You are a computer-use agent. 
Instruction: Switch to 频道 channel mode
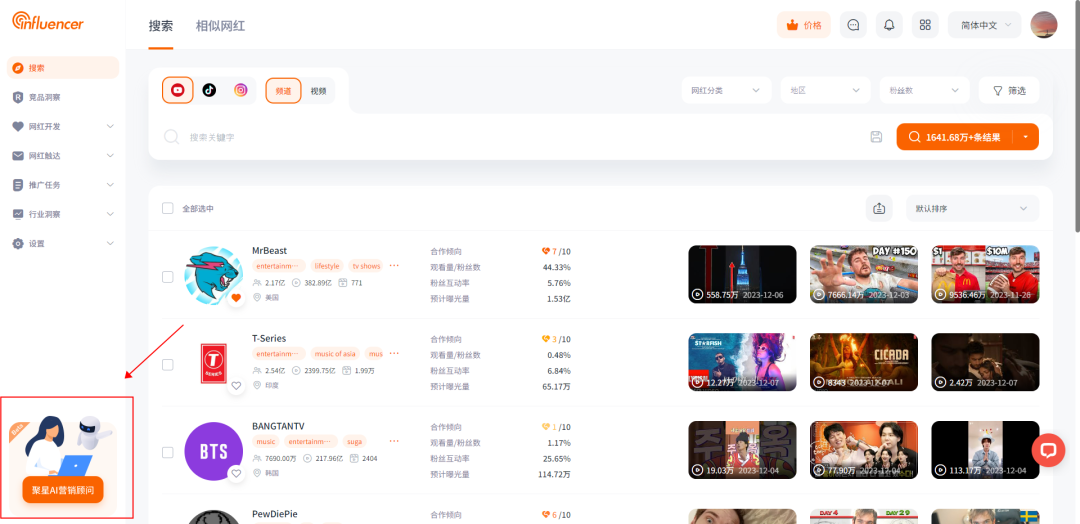point(283,90)
